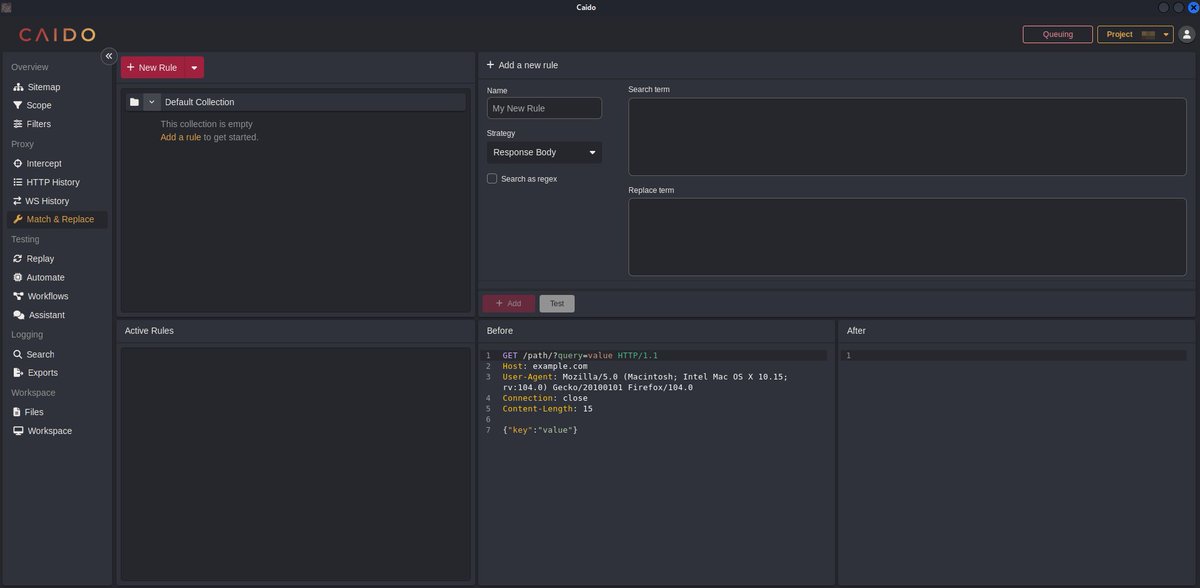Click the '{"key":"value"}' body line

540,430
